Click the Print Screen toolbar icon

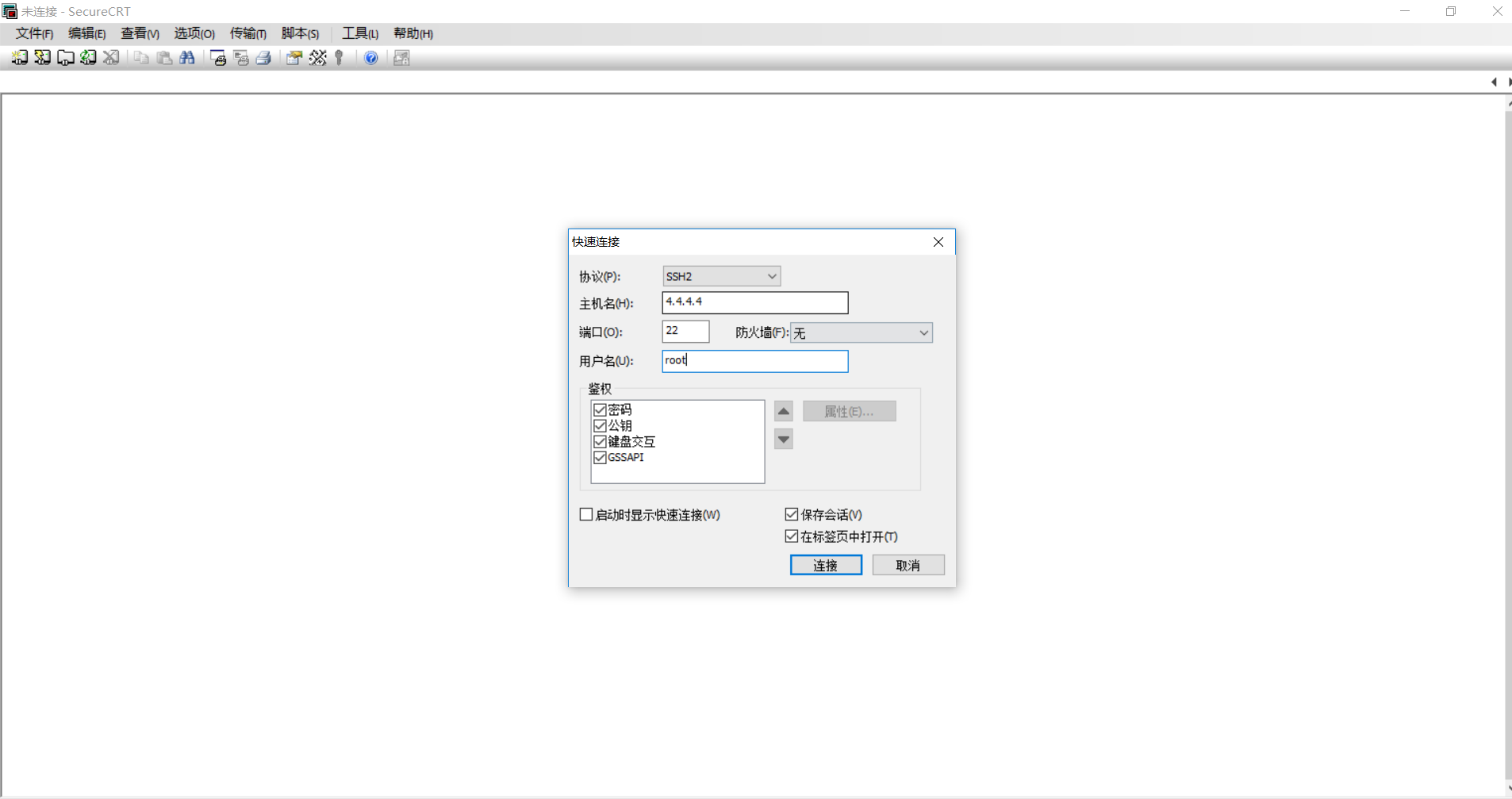coord(218,58)
